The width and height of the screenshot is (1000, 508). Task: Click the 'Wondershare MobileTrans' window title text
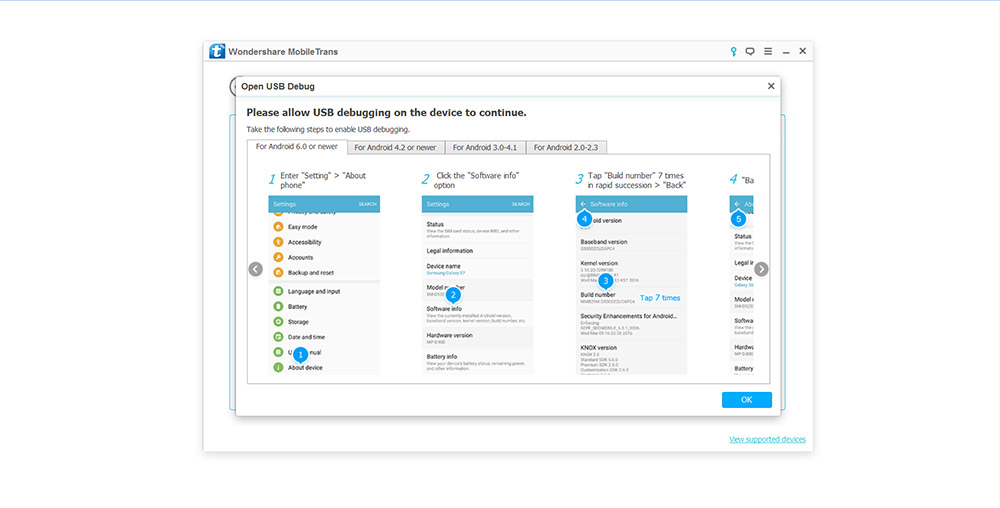[283, 52]
